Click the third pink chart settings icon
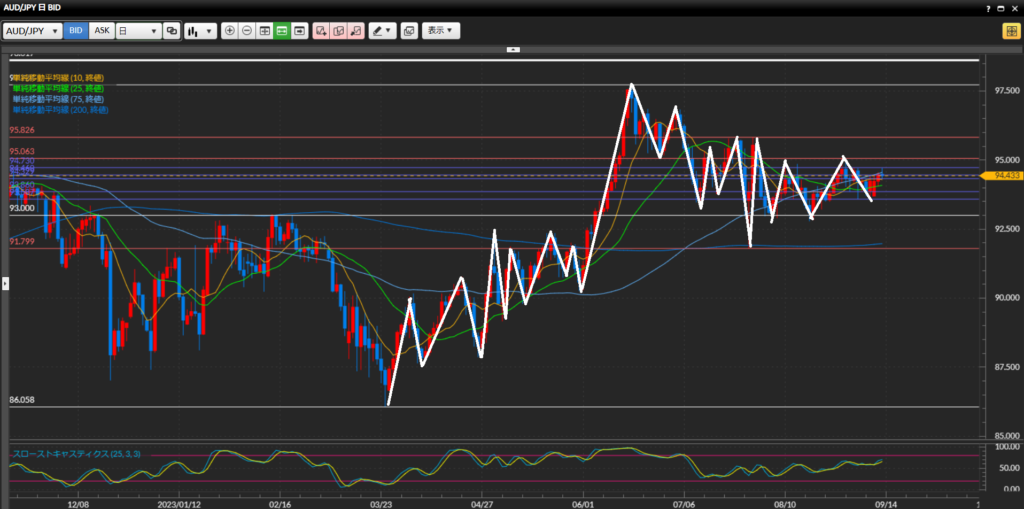The image size is (1024, 509). point(355,31)
